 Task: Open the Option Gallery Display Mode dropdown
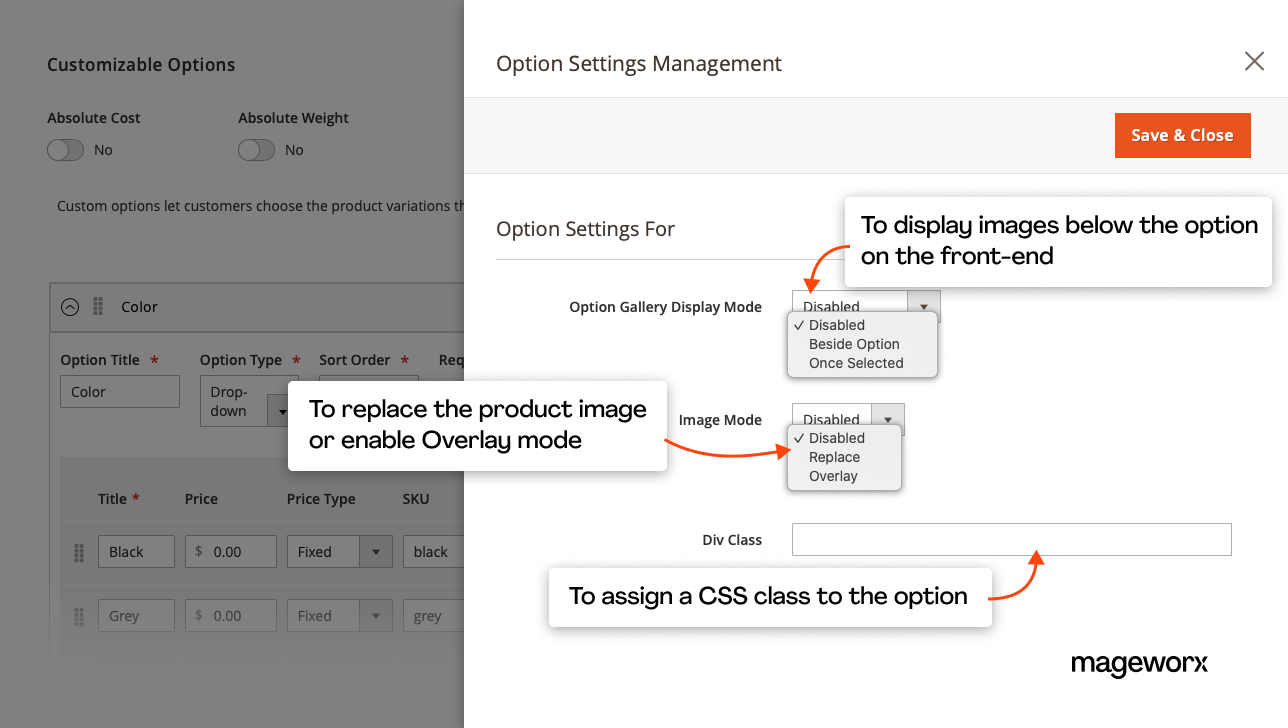[x=924, y=306]
